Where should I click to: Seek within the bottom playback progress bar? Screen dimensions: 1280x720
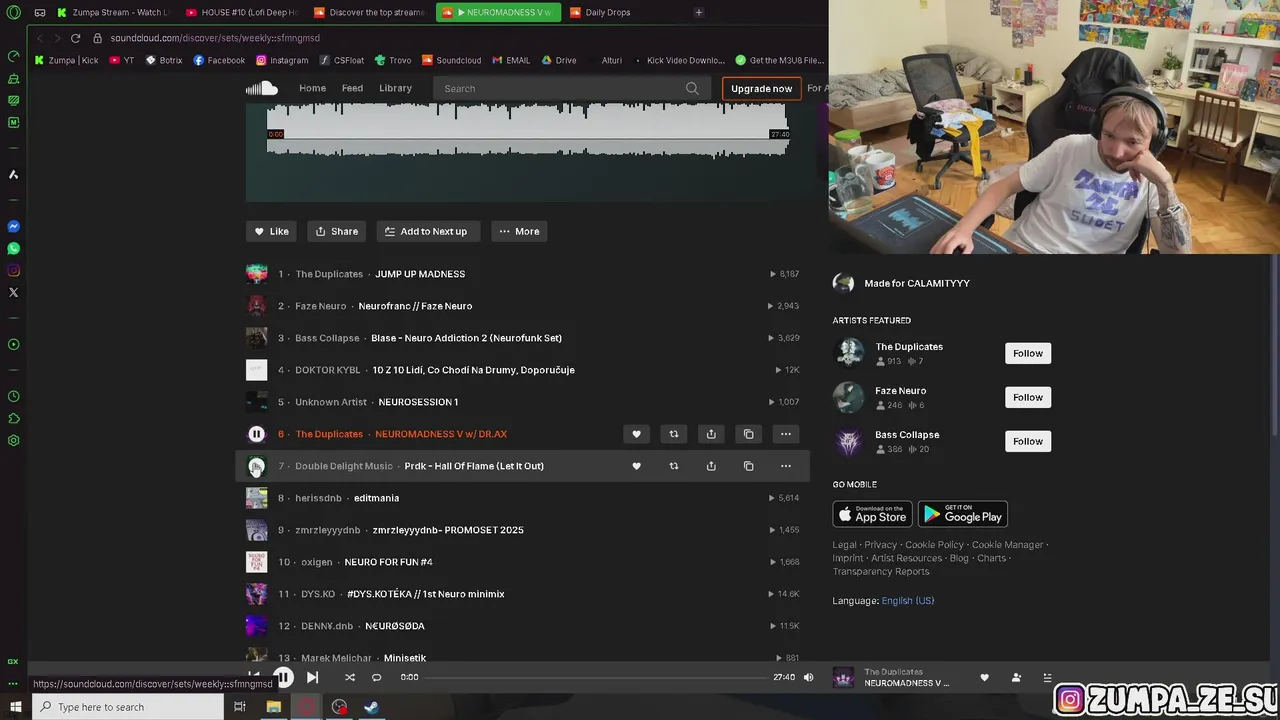coord(596,677)
